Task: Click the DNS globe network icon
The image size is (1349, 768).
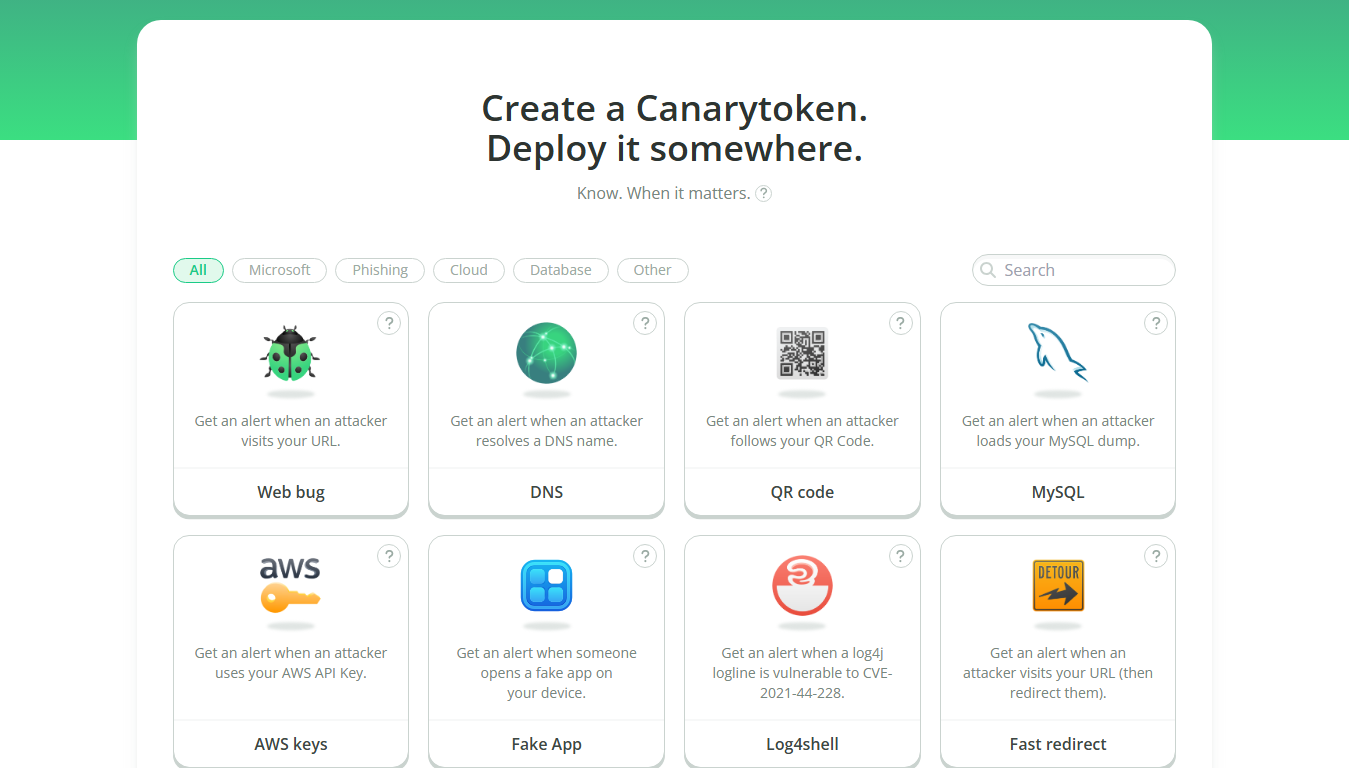Action: 546,353
